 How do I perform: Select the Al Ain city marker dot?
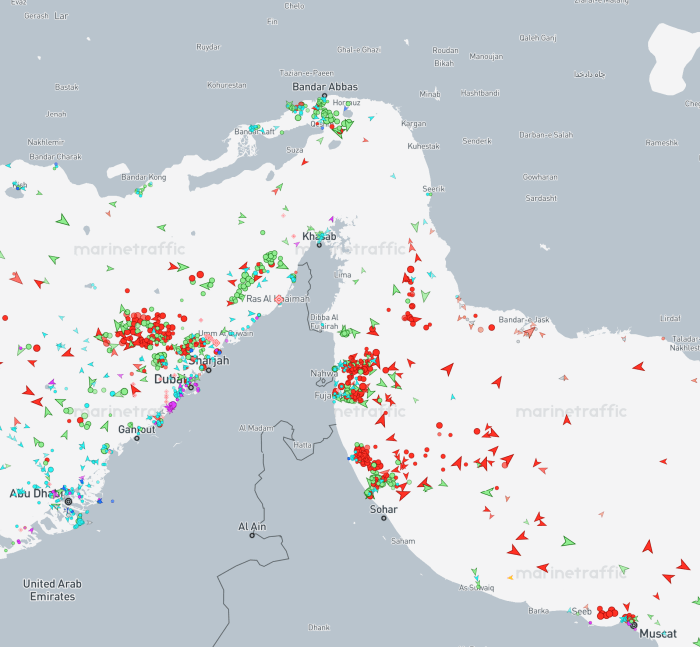pyautogui.click(x=253, y=535)
